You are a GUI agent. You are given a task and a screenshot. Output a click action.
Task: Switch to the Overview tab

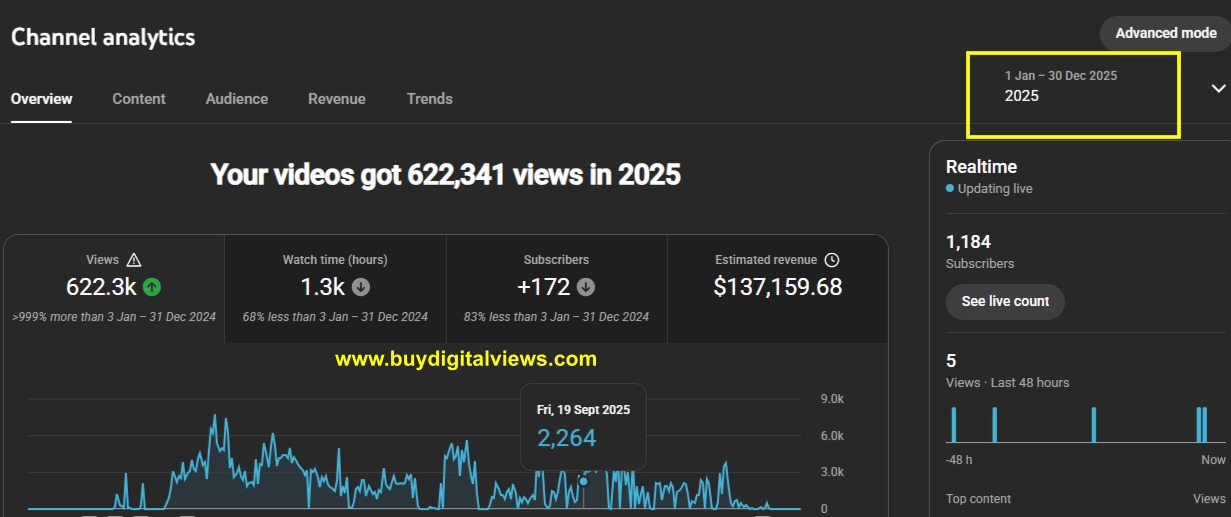coord(41,99)
